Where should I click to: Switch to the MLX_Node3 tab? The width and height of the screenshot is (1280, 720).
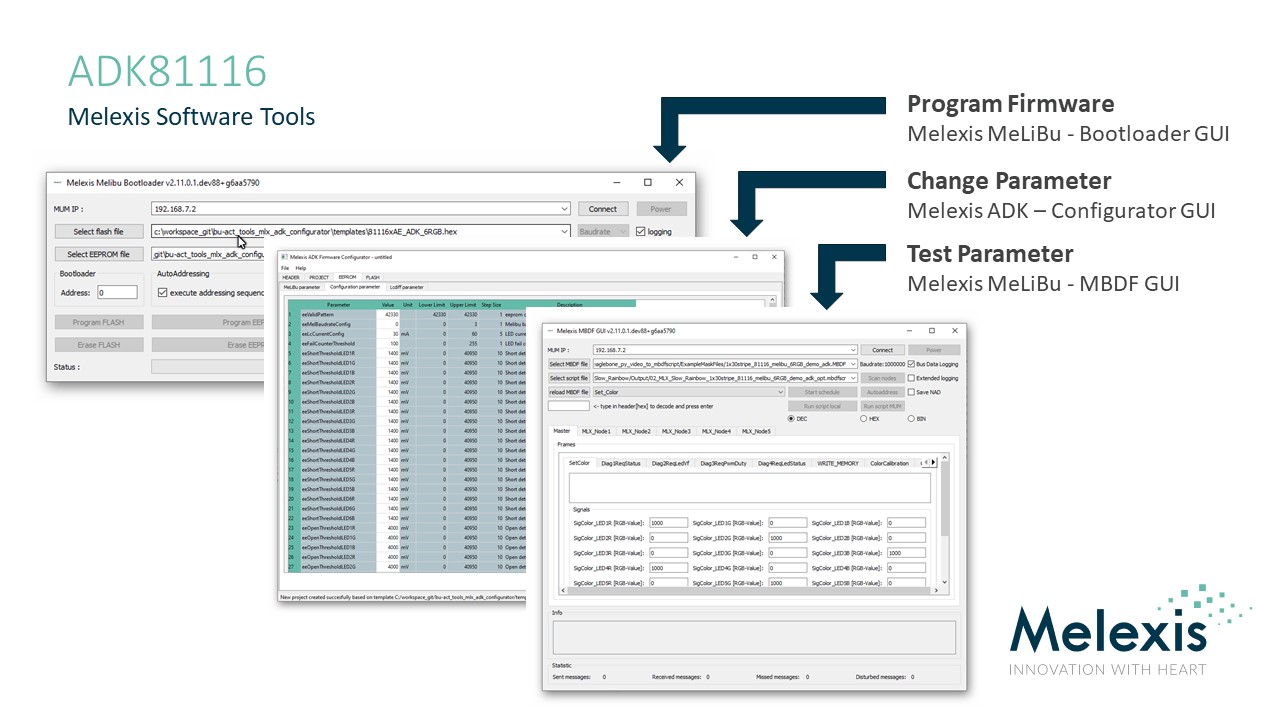pyautogui.click(x=676, y=431)
